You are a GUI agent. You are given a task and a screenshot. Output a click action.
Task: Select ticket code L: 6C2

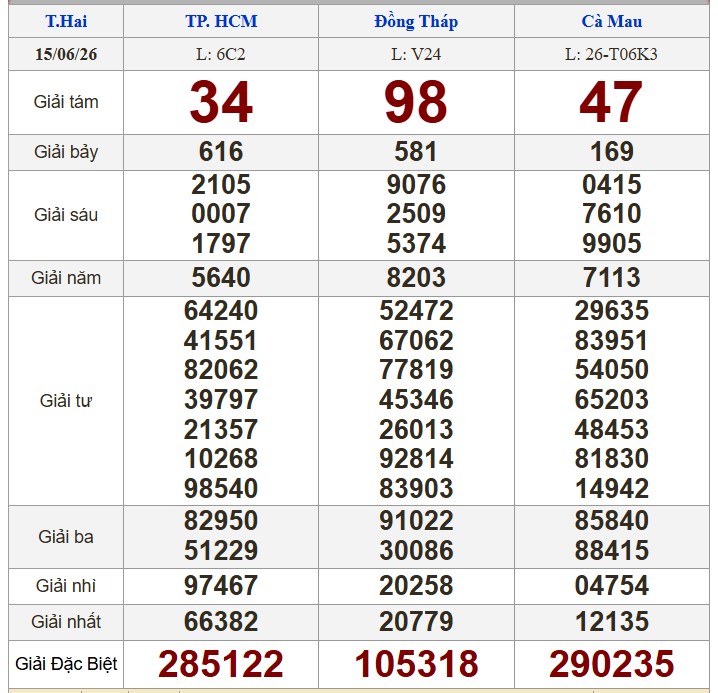(221, 54)
